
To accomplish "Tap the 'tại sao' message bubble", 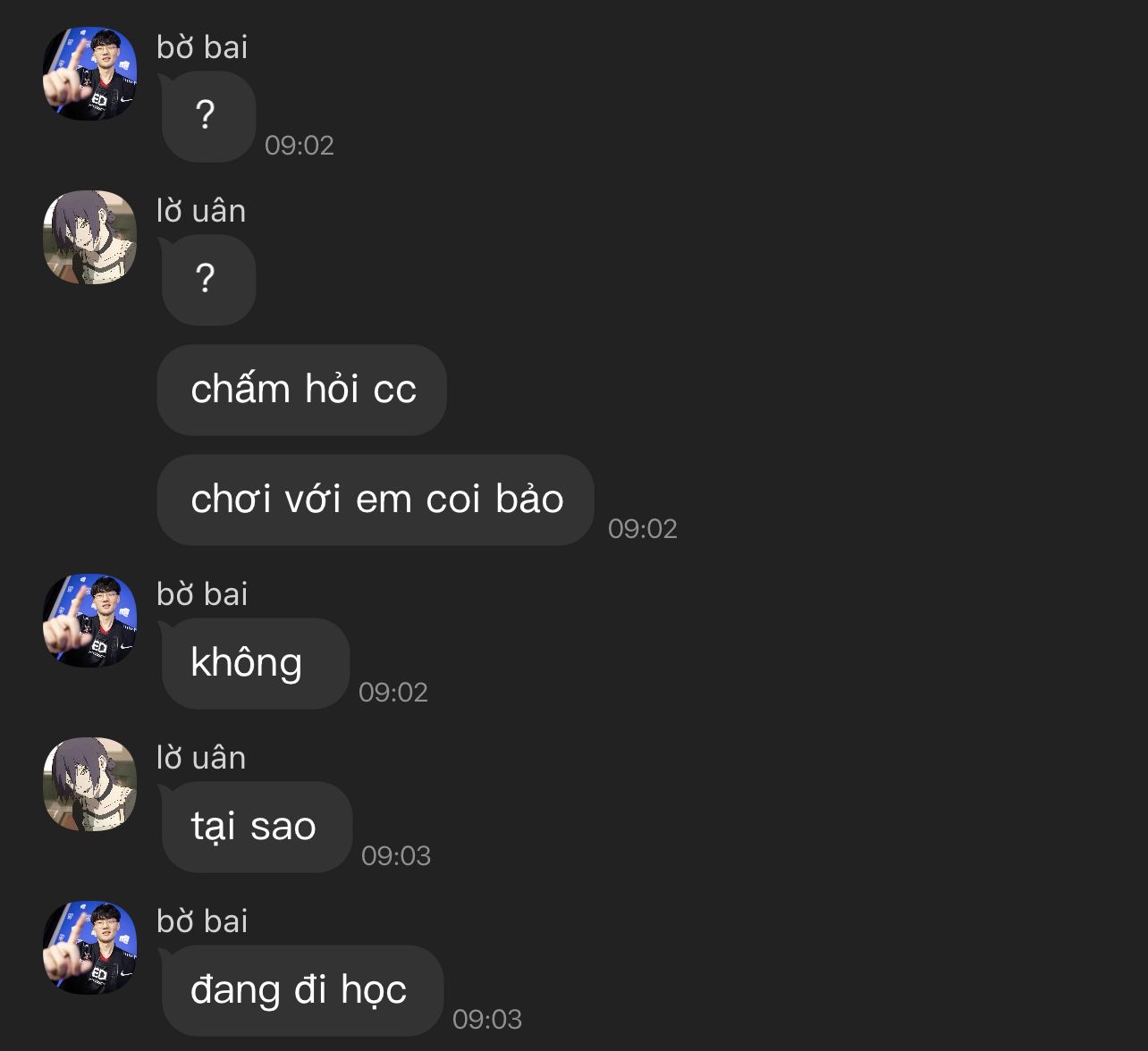I will coord(257,828).
